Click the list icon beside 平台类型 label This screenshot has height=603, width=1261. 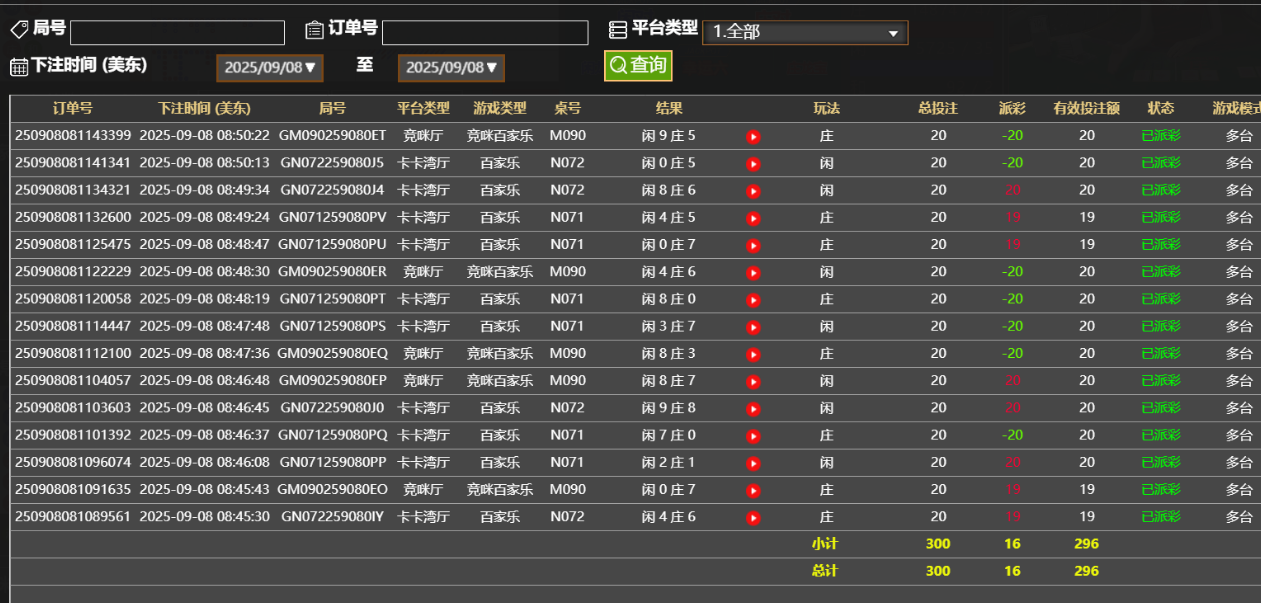pos(617,29)
